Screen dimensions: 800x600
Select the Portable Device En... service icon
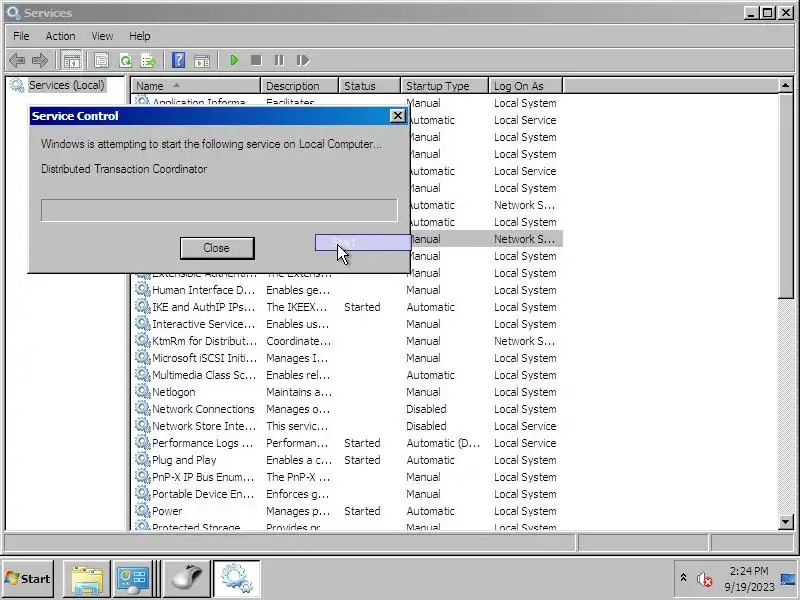pos(142,493)
